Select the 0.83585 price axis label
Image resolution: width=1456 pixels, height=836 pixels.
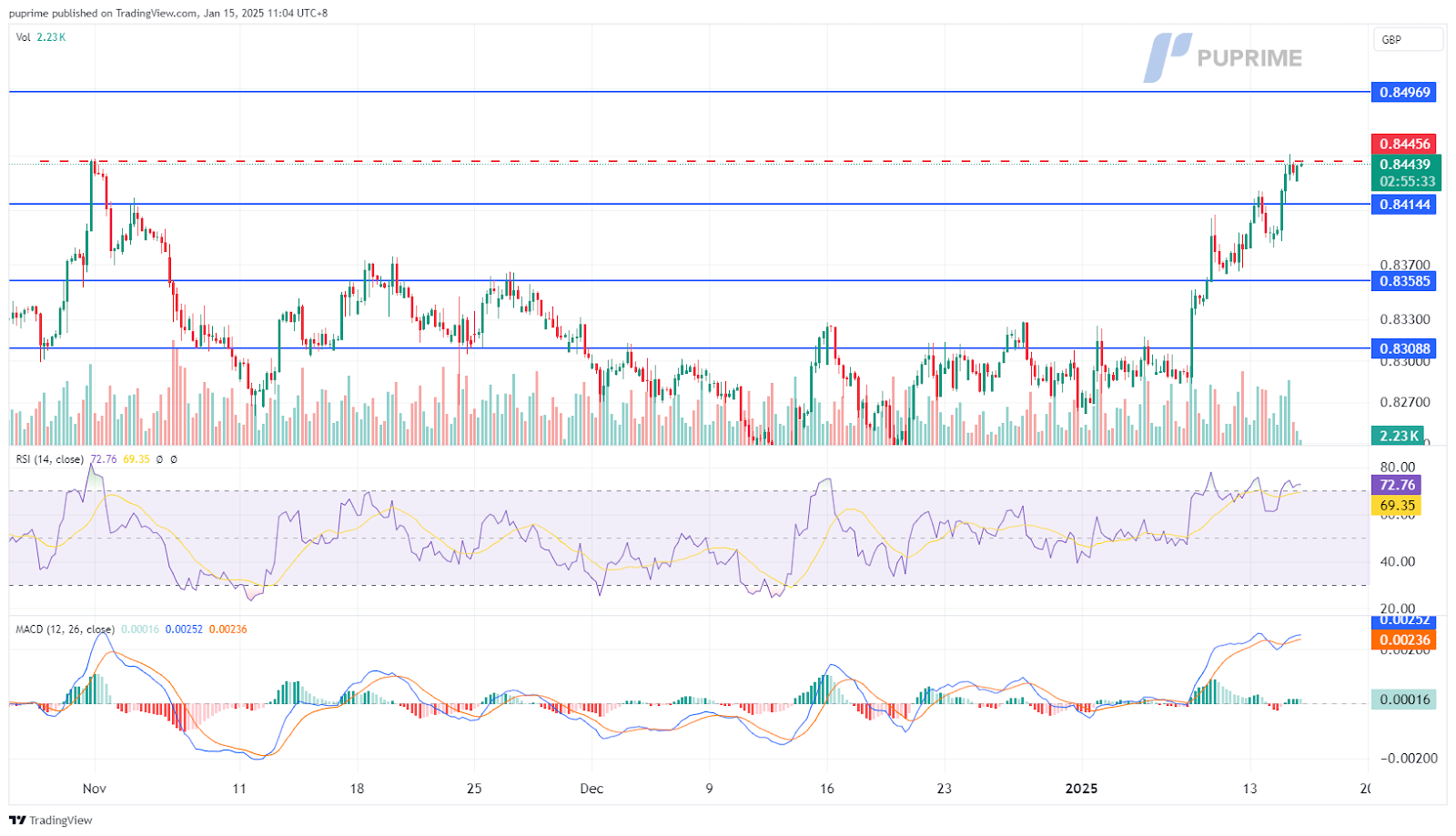1404,281
